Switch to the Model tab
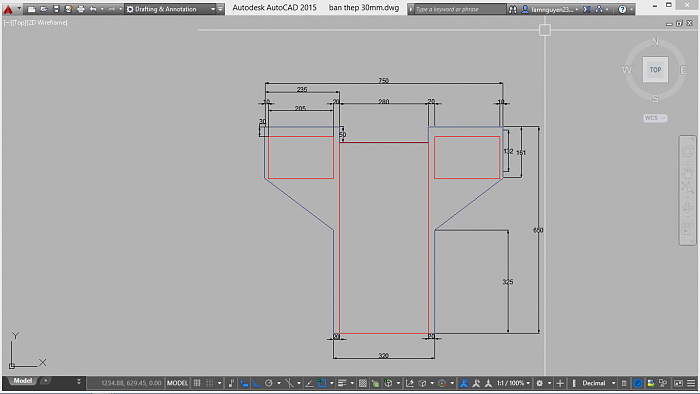Image resolution: width=700 pixels, height=394 pixels. 22,381
